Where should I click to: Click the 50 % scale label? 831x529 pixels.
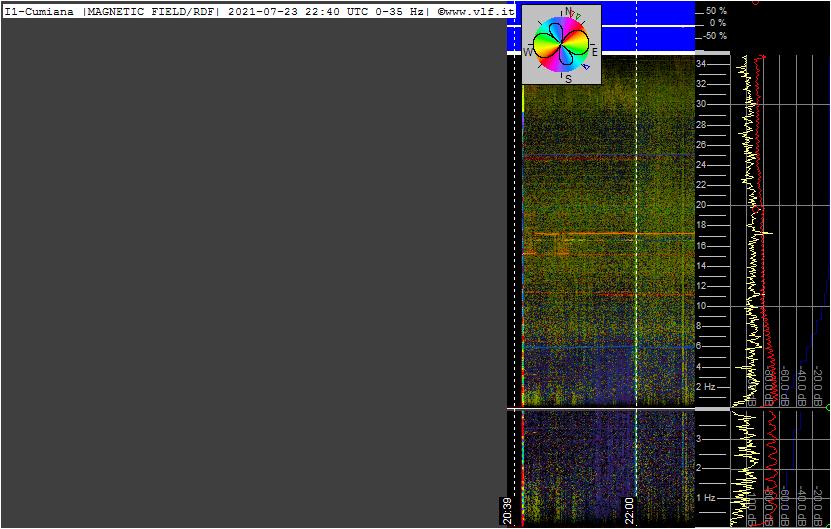716,11
